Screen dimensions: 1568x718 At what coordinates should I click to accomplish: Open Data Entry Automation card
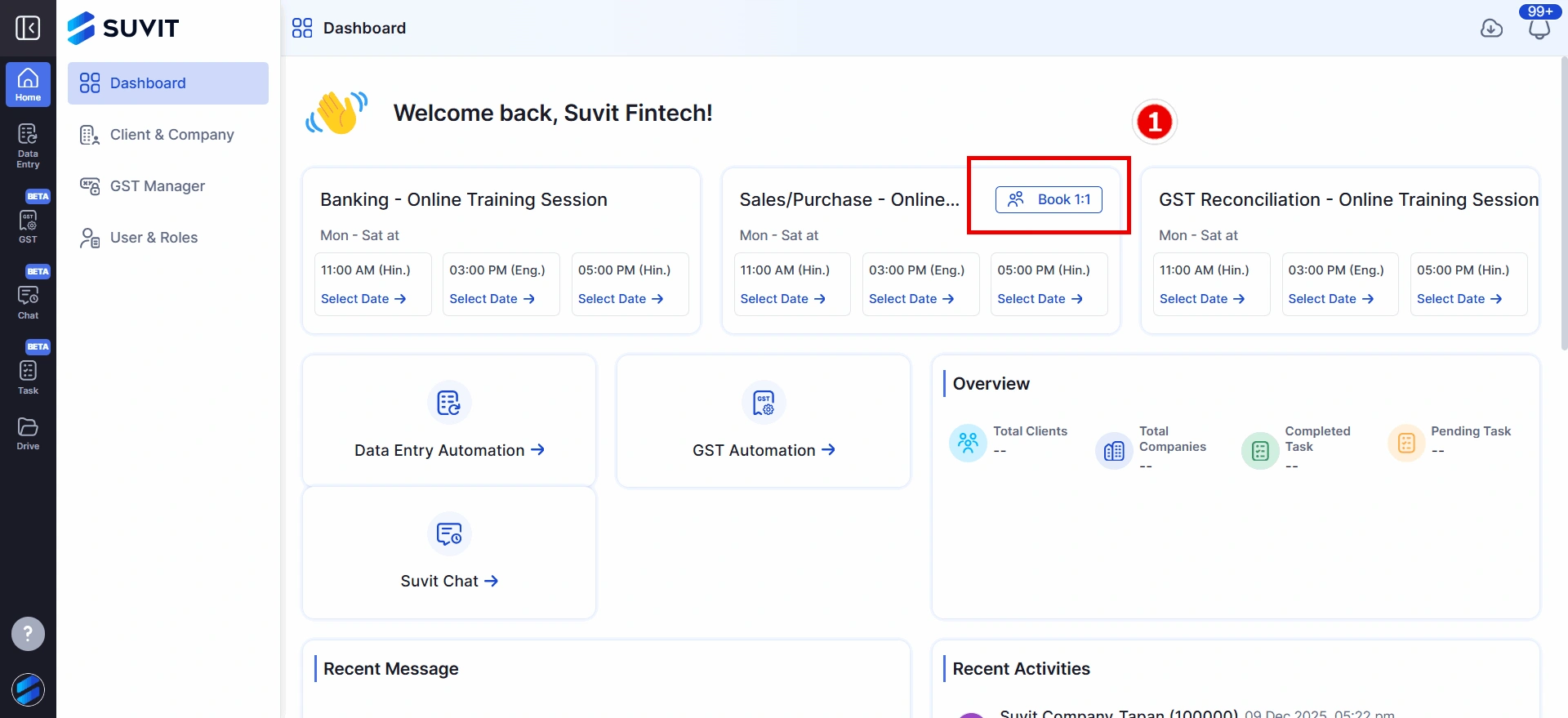click(449, 450)
